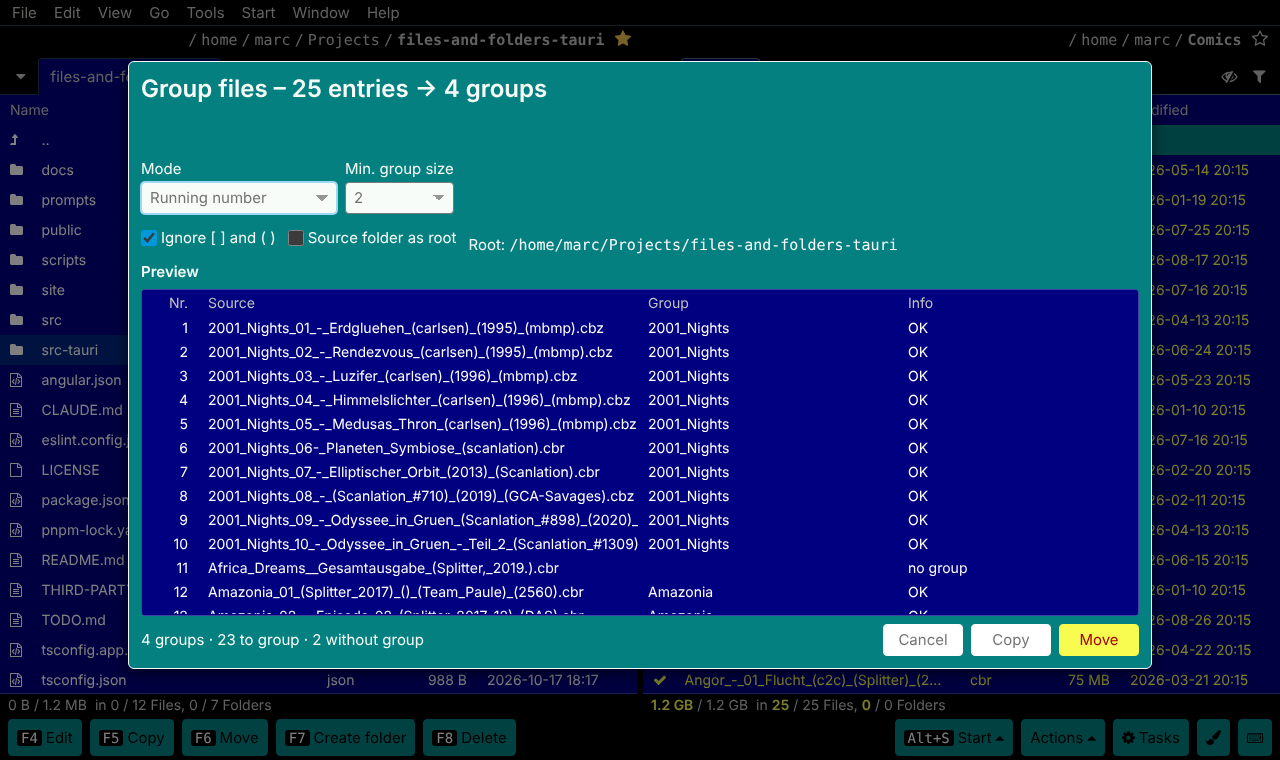
Task: Open the File menu
Action: pyautogui.click(x=24, y=13)
